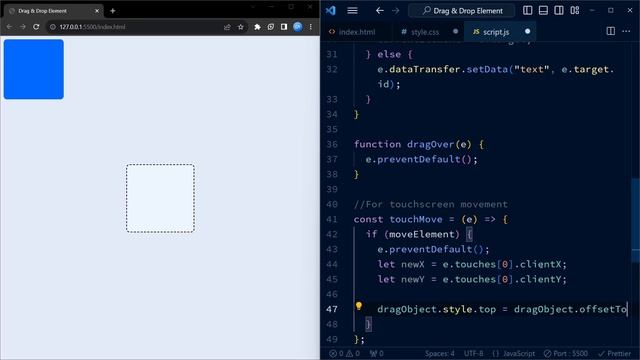Viewport: 640px width, 360px height.
Task: Click the dashed drop zone box
Action: (160, 198)
